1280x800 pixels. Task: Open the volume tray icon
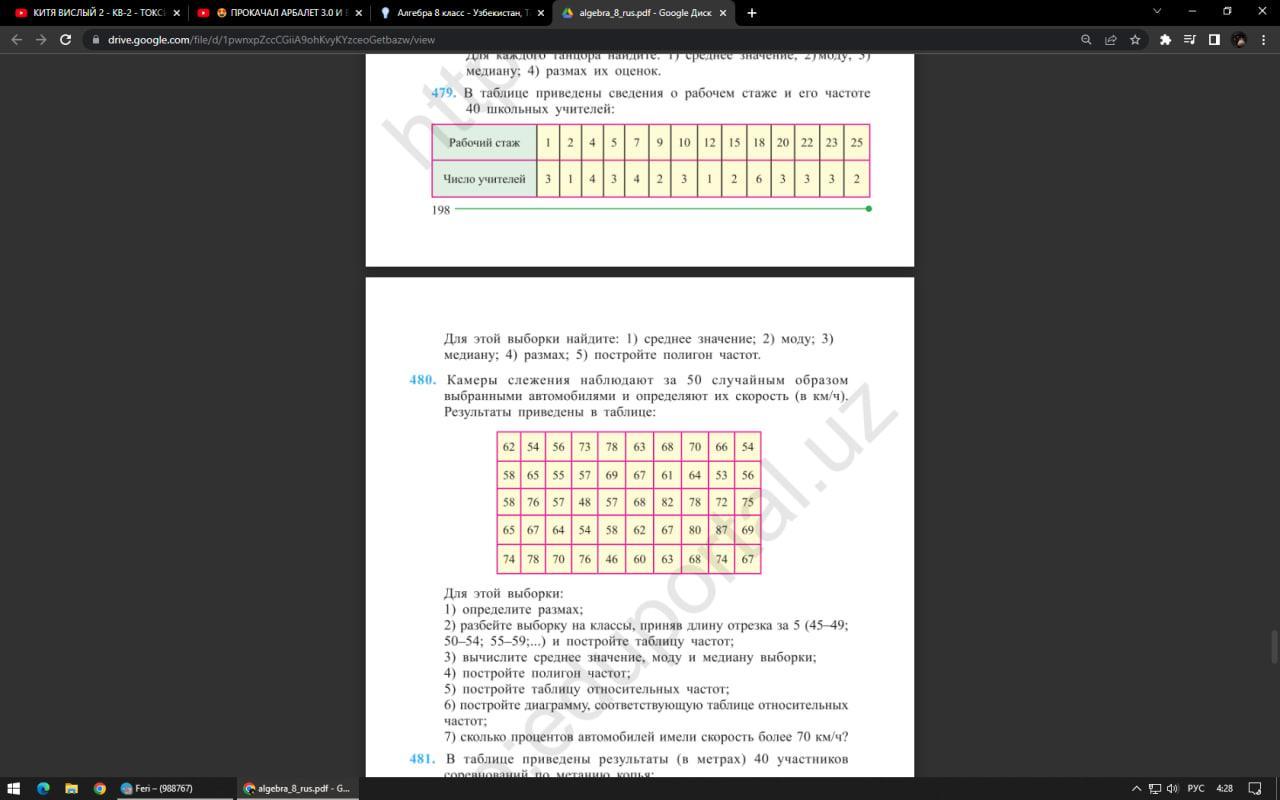pos(1172,788)
